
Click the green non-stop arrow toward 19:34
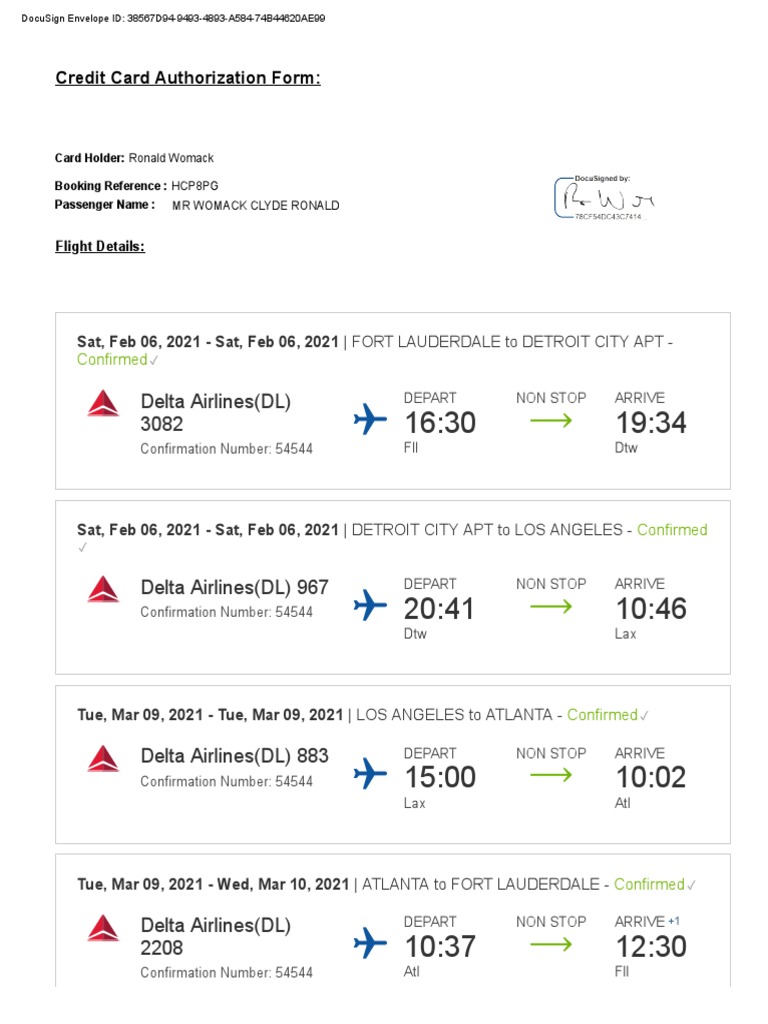[551, 421]
